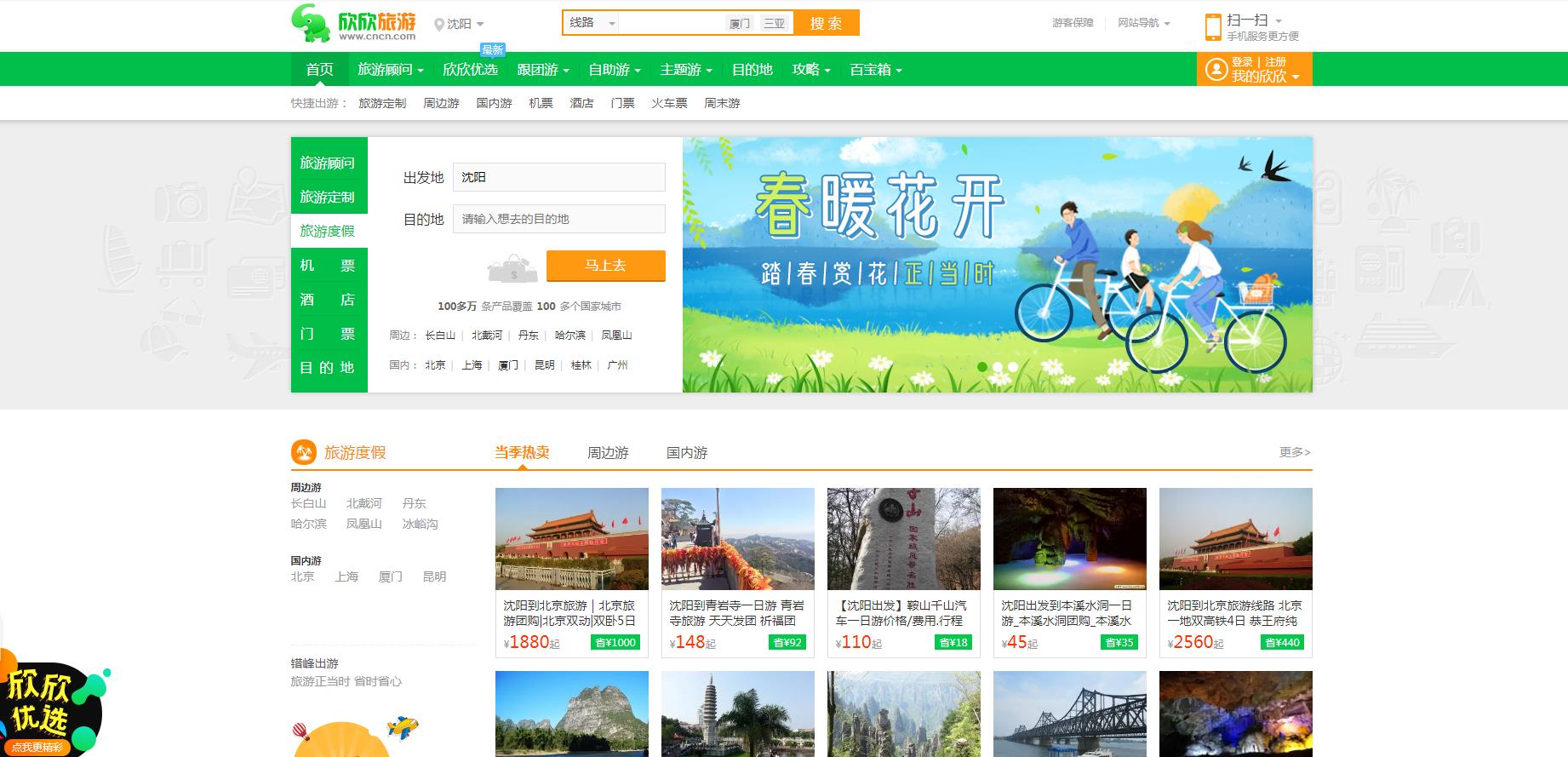This screenshot has width=1568, height=757.
Task: Open the 火车票 quick link
Action: coord(669,103)
